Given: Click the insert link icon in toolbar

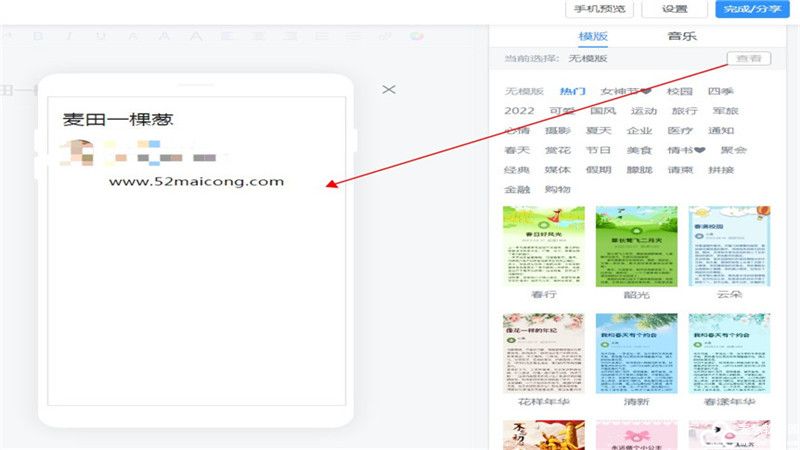Looking at the screenshot, I should (x=384, y=37).
